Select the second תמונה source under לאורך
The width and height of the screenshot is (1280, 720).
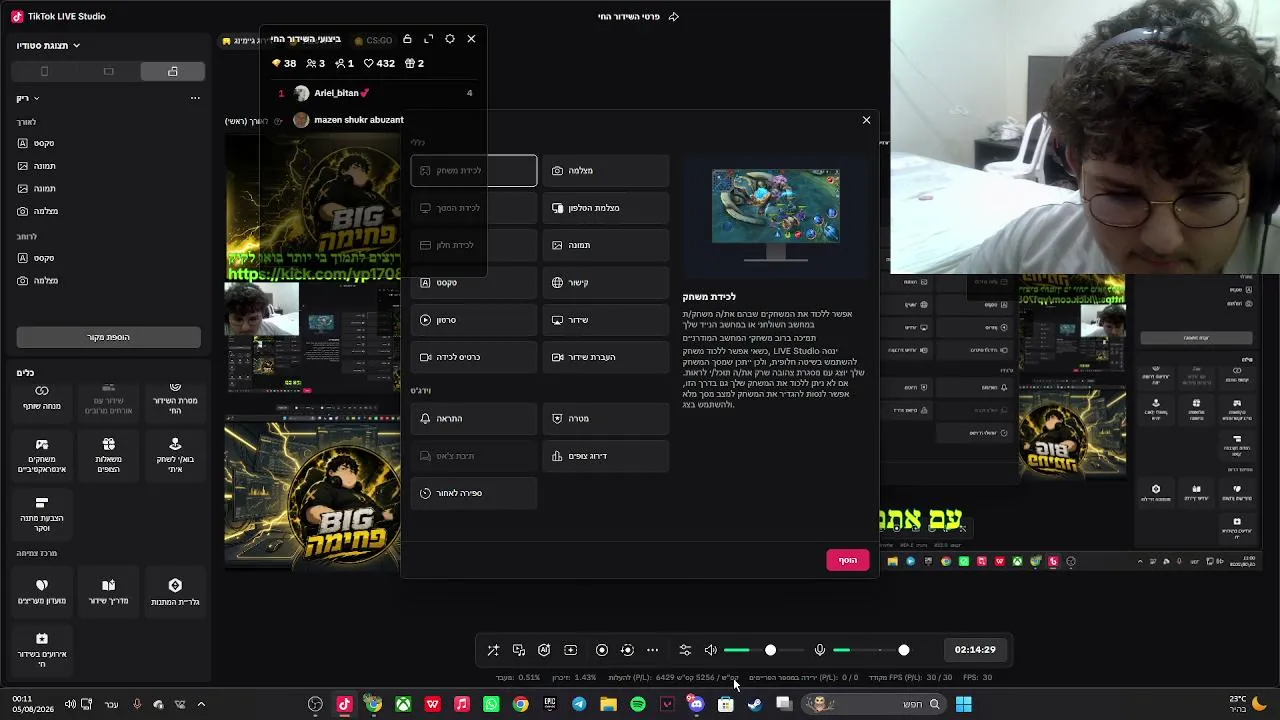pos(108,188)
